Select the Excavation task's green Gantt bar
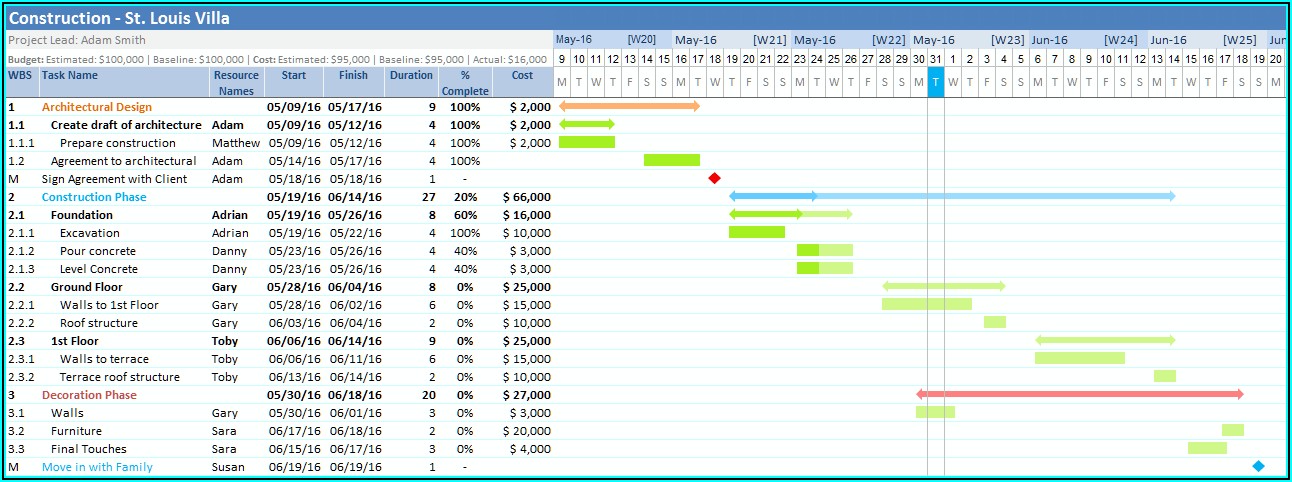Viewport: 1292px width, 482px height. [756, 233]
